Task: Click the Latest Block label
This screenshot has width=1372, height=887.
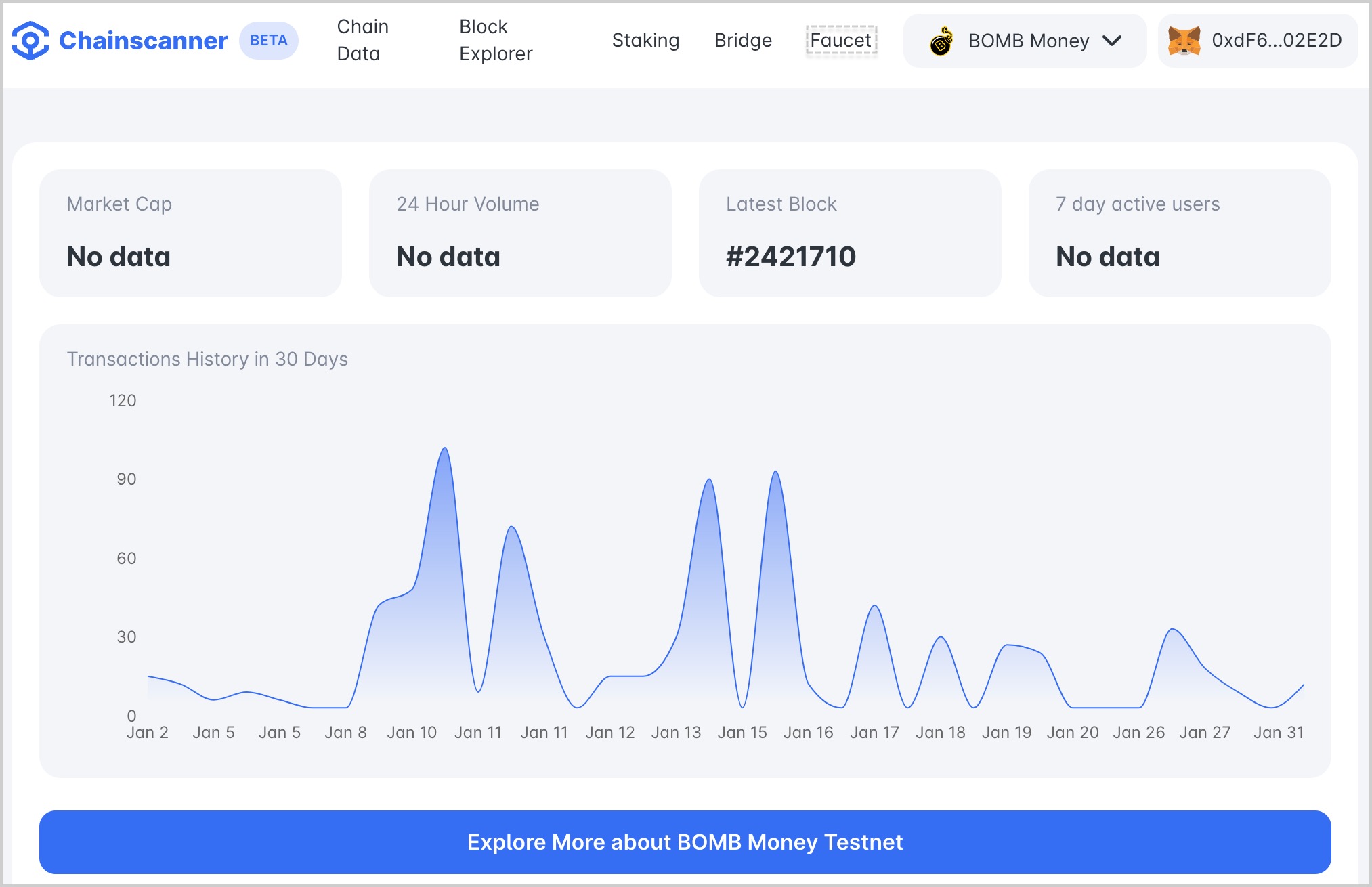Action: point(781,204)
